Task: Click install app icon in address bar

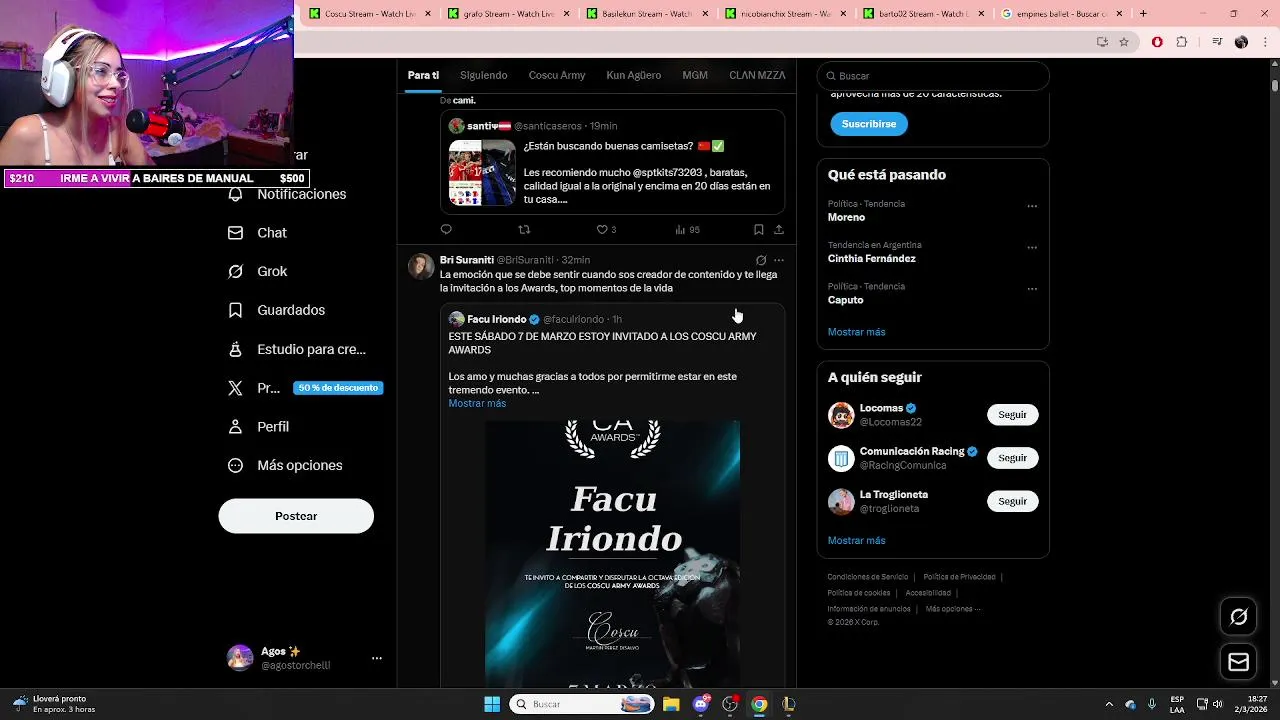Action: click(x=1102, y=42)
